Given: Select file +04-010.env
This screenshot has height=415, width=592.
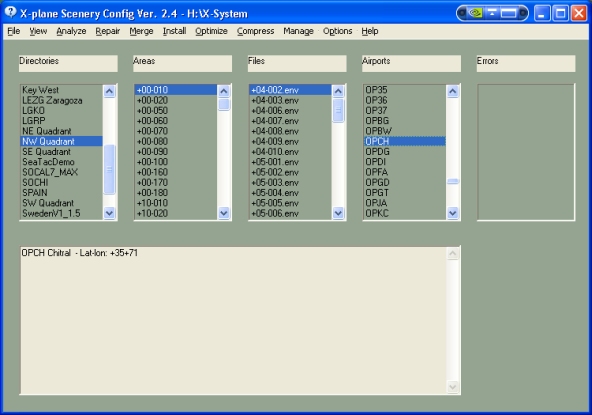Looking at the screenshot, I should click(290, 151).
